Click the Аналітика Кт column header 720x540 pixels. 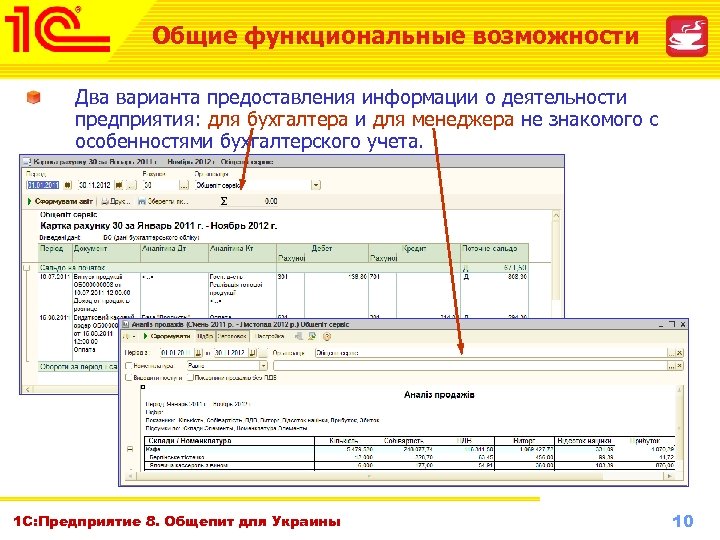point(242,253)
